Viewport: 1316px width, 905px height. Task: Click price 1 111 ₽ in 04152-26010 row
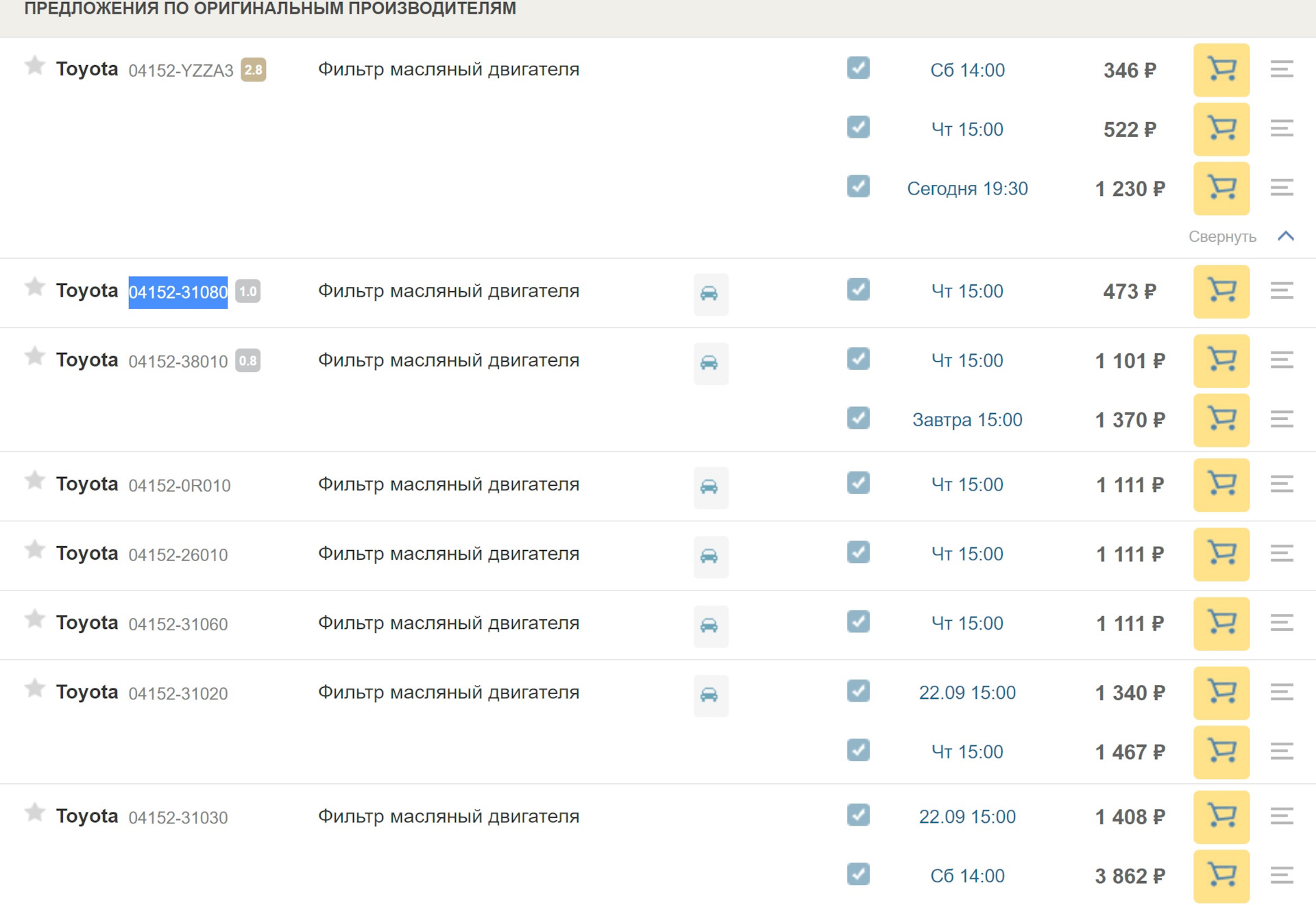click(x=1130, y=554)
